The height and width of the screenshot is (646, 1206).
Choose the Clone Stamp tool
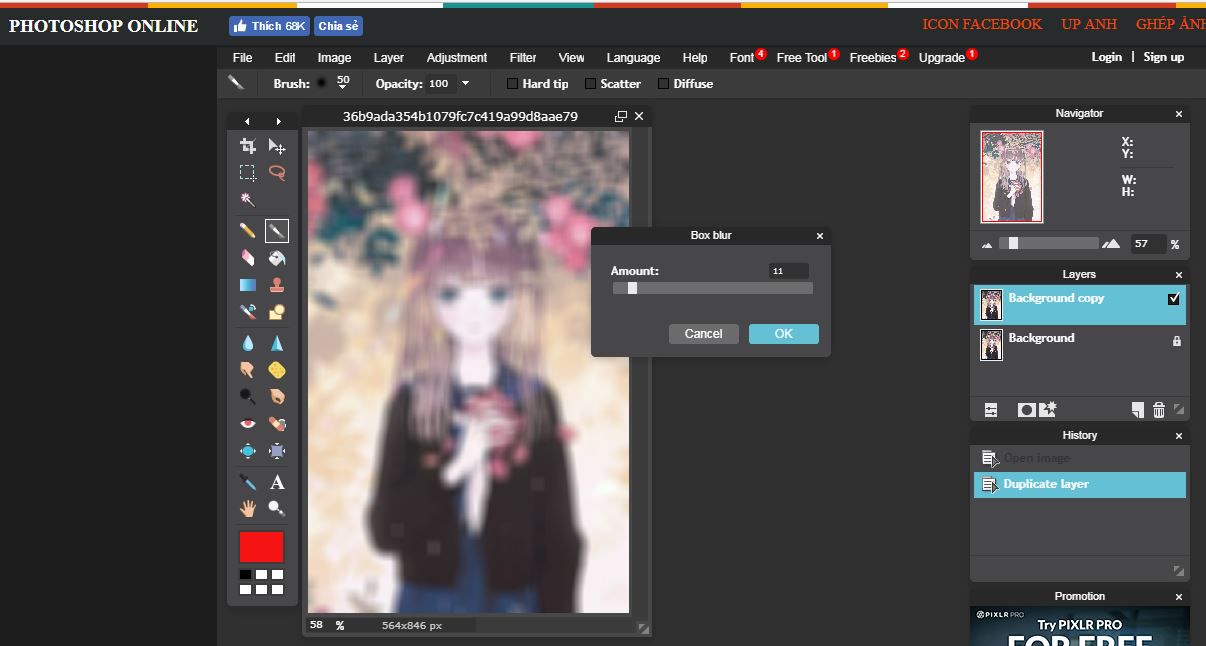tap(277, 285)
